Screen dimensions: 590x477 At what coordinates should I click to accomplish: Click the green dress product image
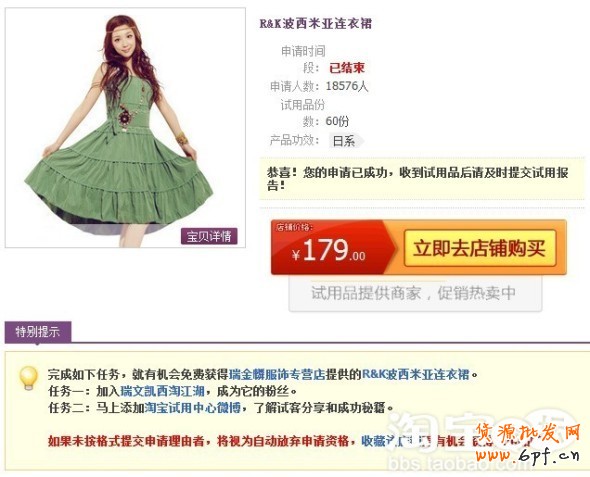(125, 128)
